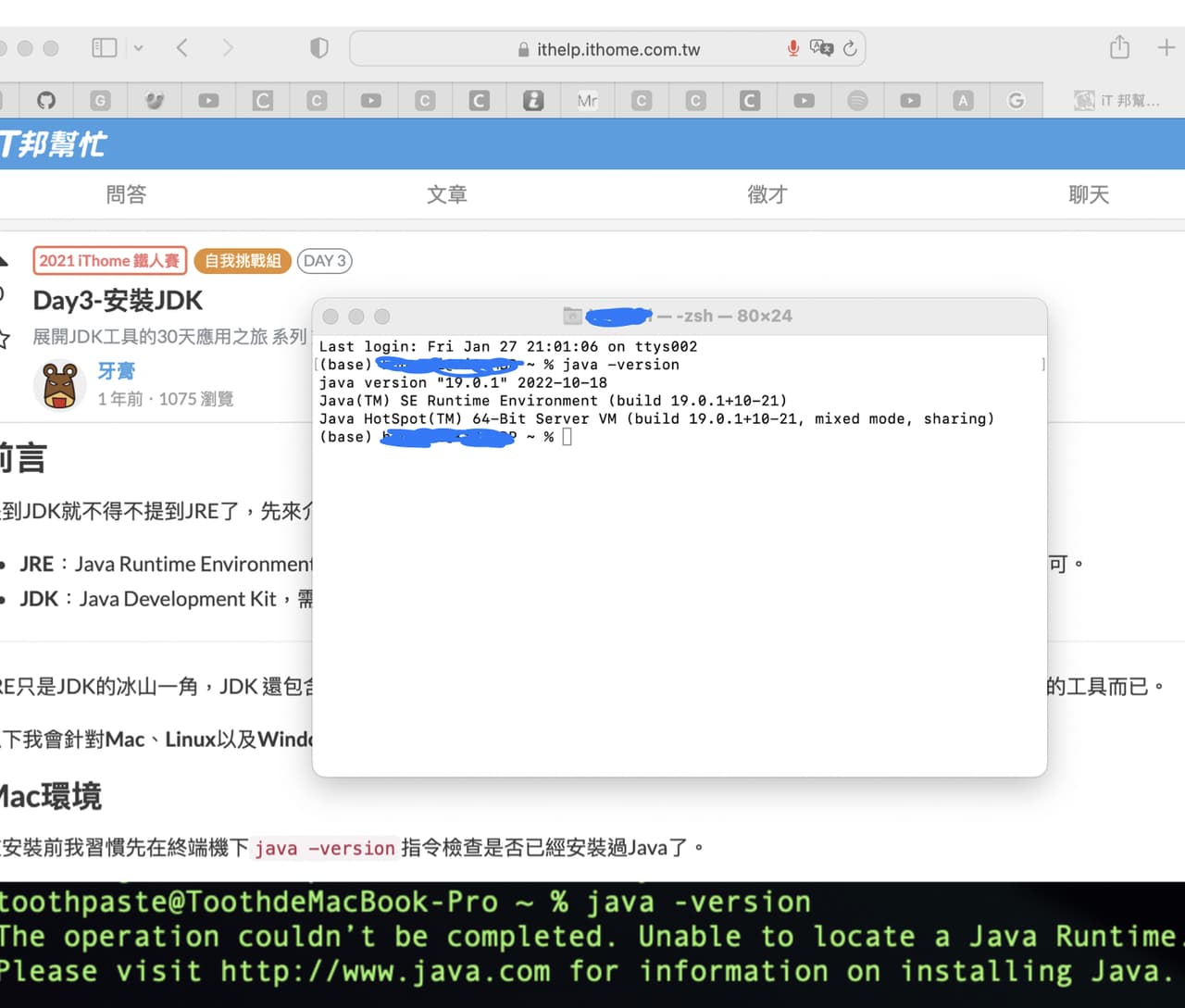Navigate back to the previous page
The width and height of the screenshot is (1185, 1008).
(181, 47)
